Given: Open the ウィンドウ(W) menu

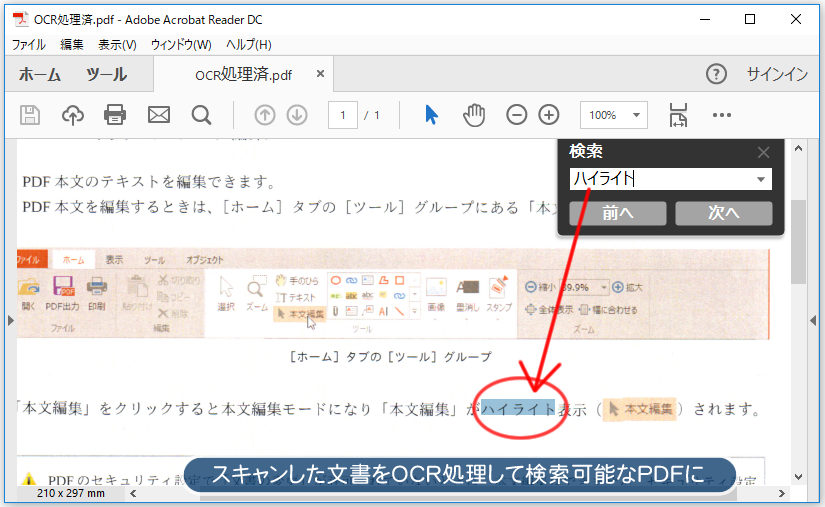Looking at the screenshot, I should coord(181,45).
